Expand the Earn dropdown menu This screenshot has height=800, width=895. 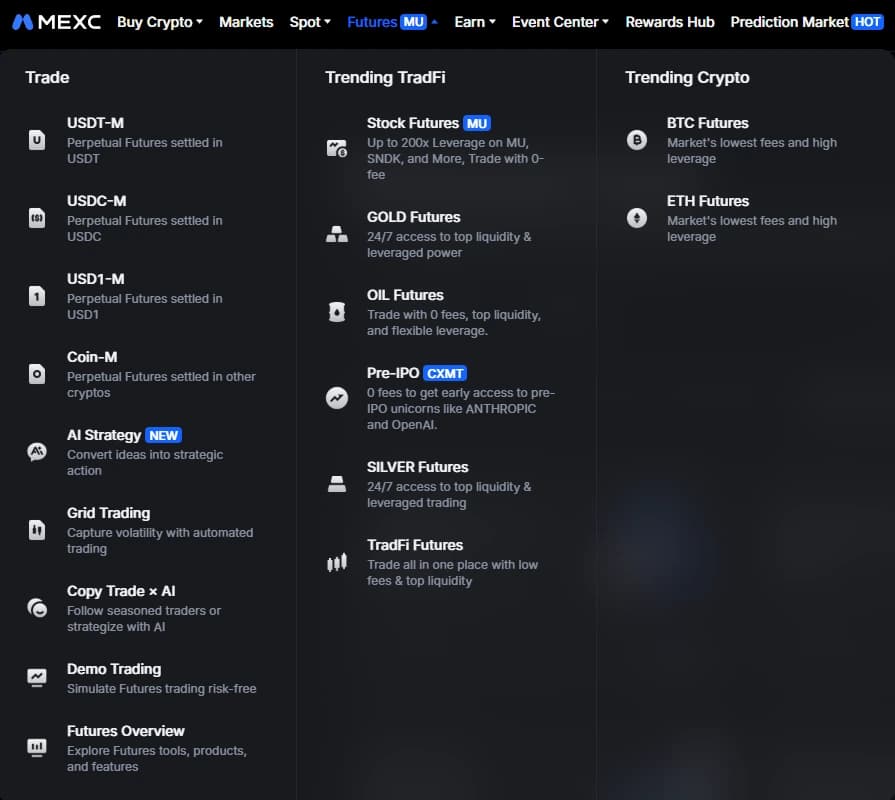pyautogui.click(x=475, y=22)
